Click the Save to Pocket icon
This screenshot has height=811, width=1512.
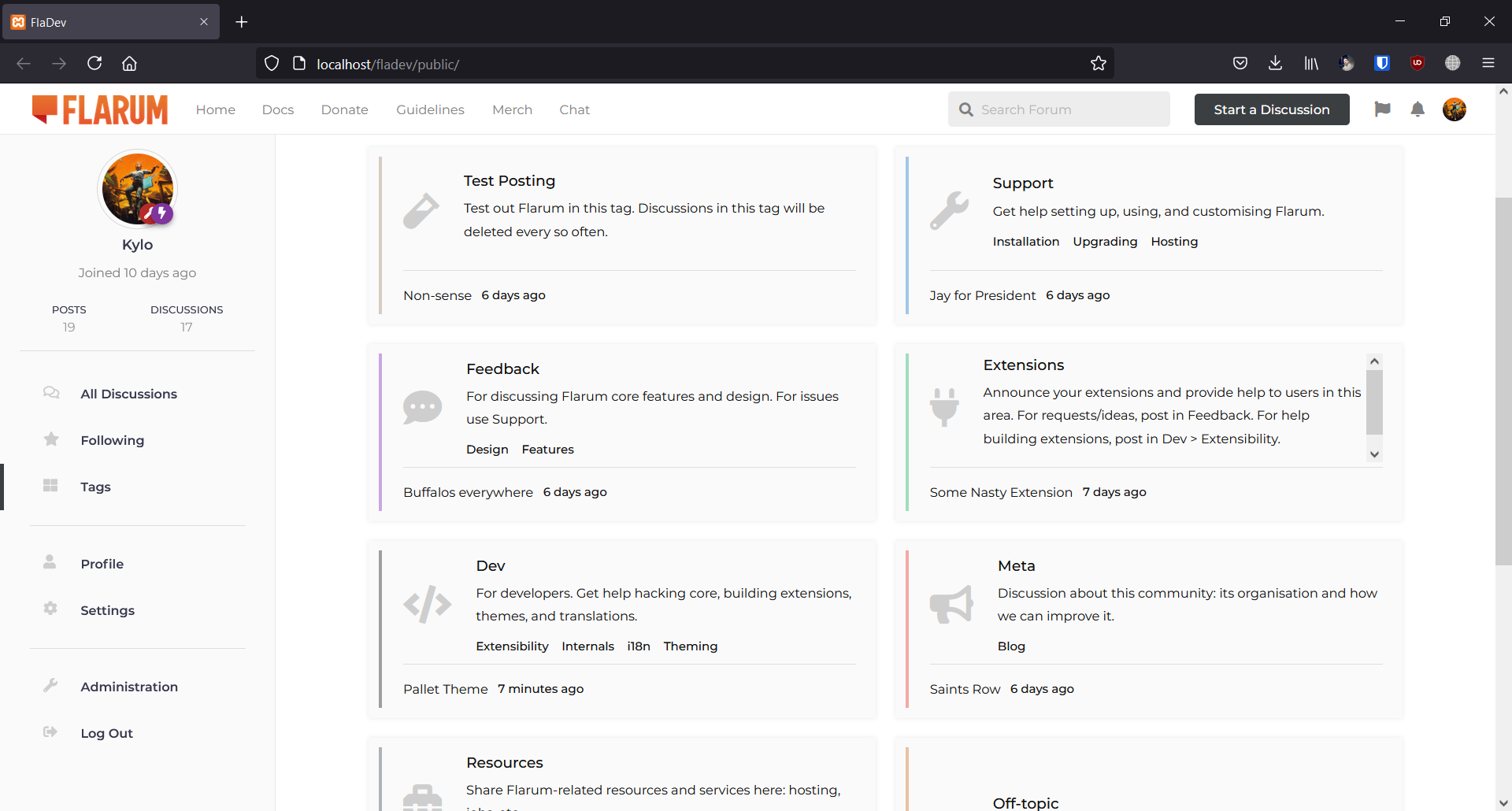[x=1240, y=63]
